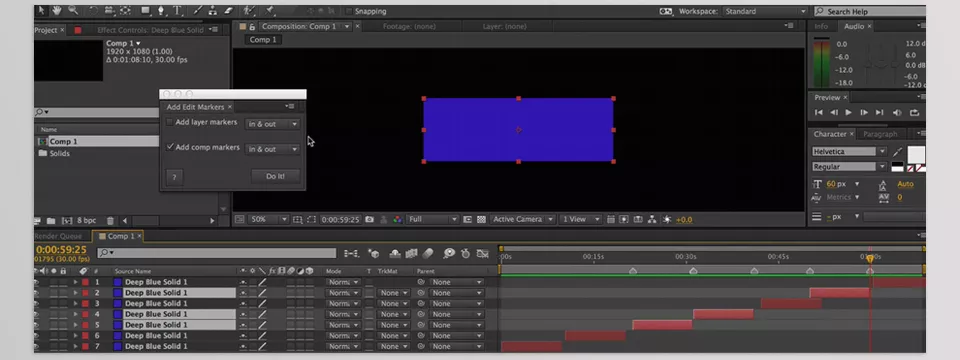Click the 8 bpc color depth button

[86, 220]
